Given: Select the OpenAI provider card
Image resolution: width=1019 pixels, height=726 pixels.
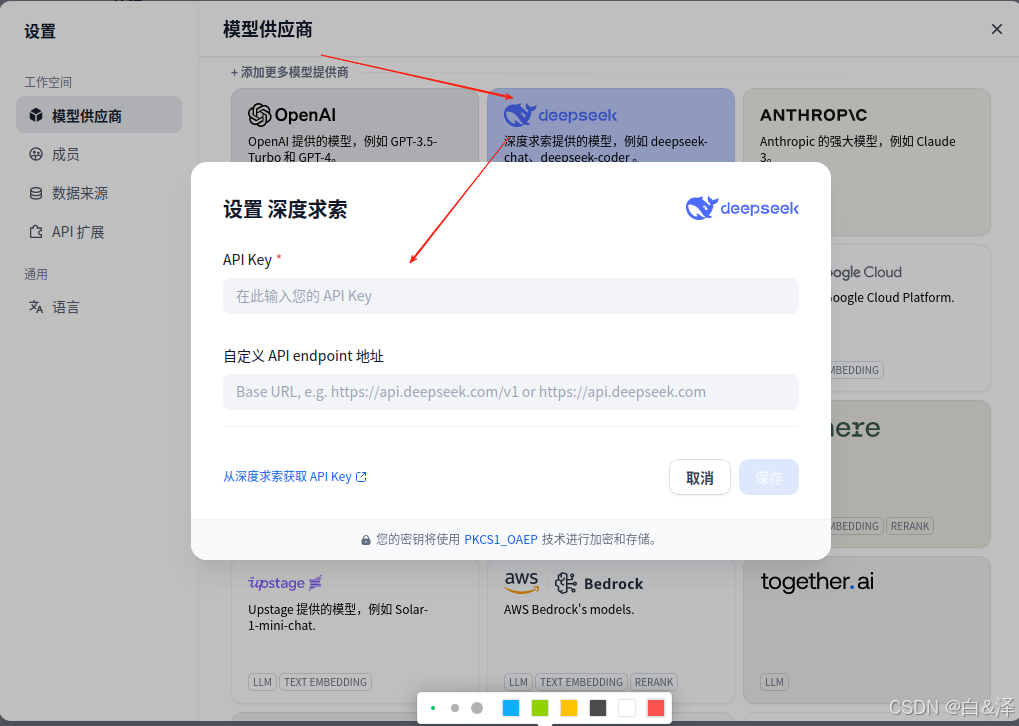Looking at the screenshot, I should click(355, 127).
